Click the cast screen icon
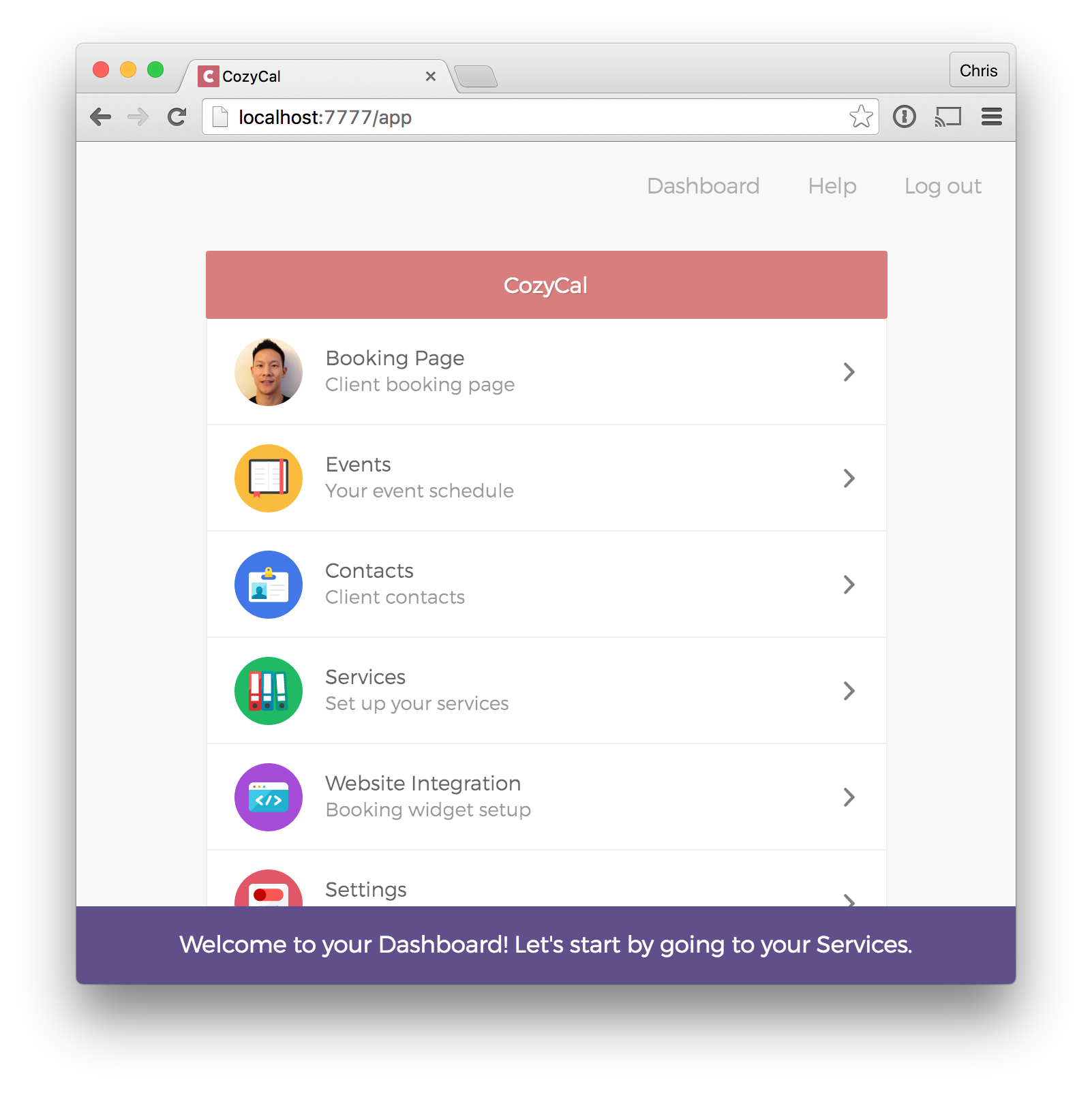This screenshot has width=1092, height=1093. coord(948,117)
